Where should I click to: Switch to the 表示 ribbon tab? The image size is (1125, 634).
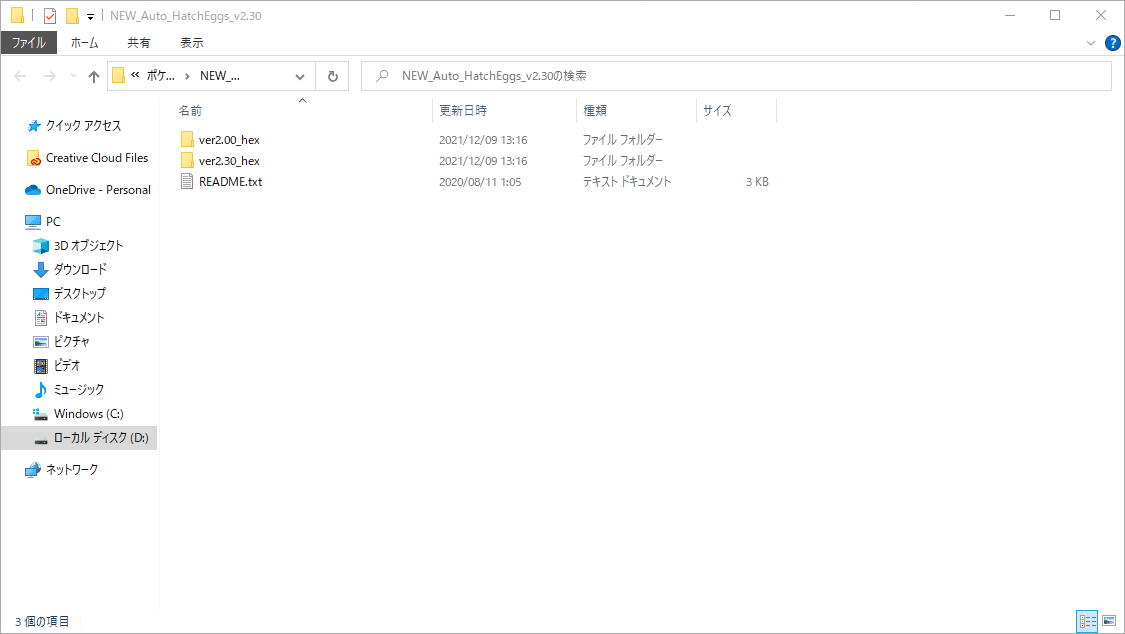pos(192,43)
